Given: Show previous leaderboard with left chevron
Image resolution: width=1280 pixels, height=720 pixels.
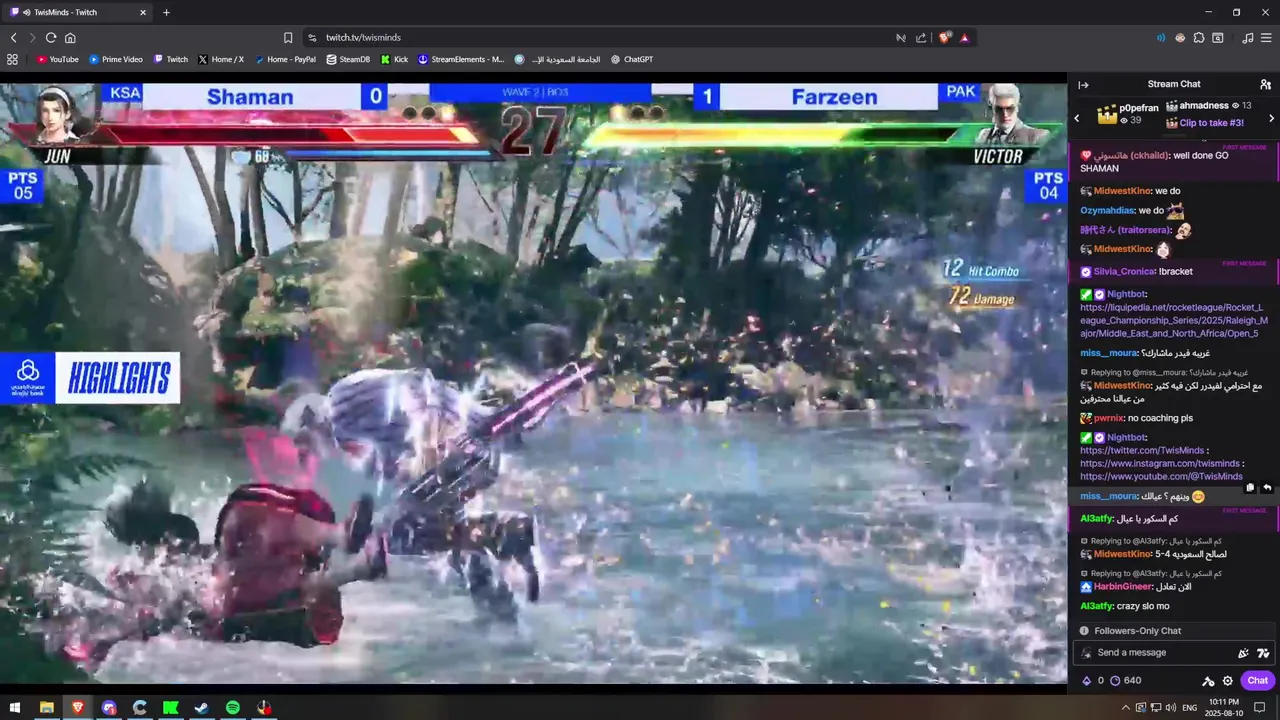Looking at the screenshot, I should click(1077, 118).
